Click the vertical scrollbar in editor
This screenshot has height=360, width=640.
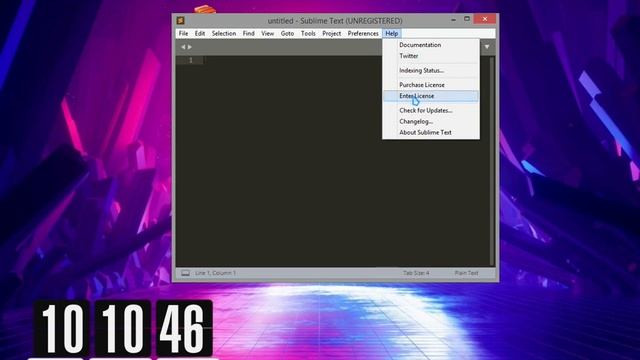[x=492, y=161]
